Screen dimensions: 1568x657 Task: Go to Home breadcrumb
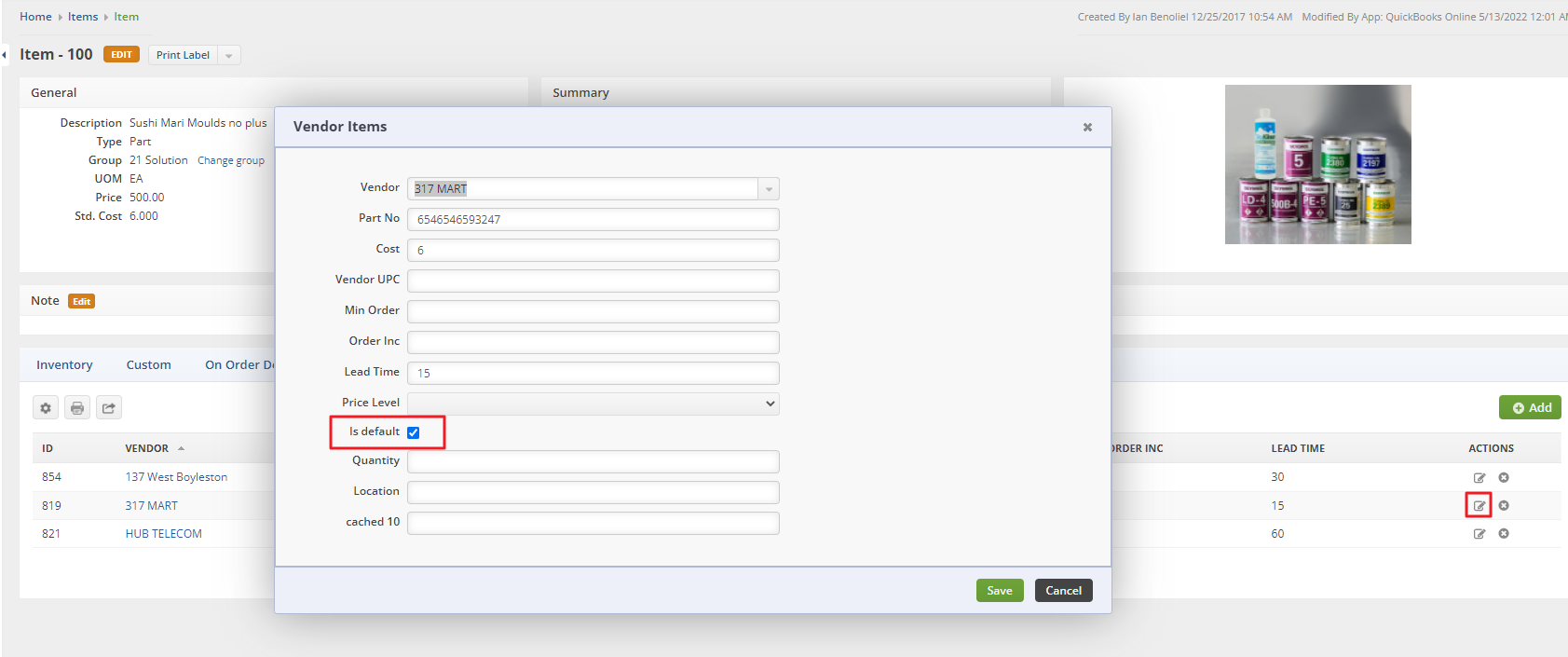coord(35,17)
